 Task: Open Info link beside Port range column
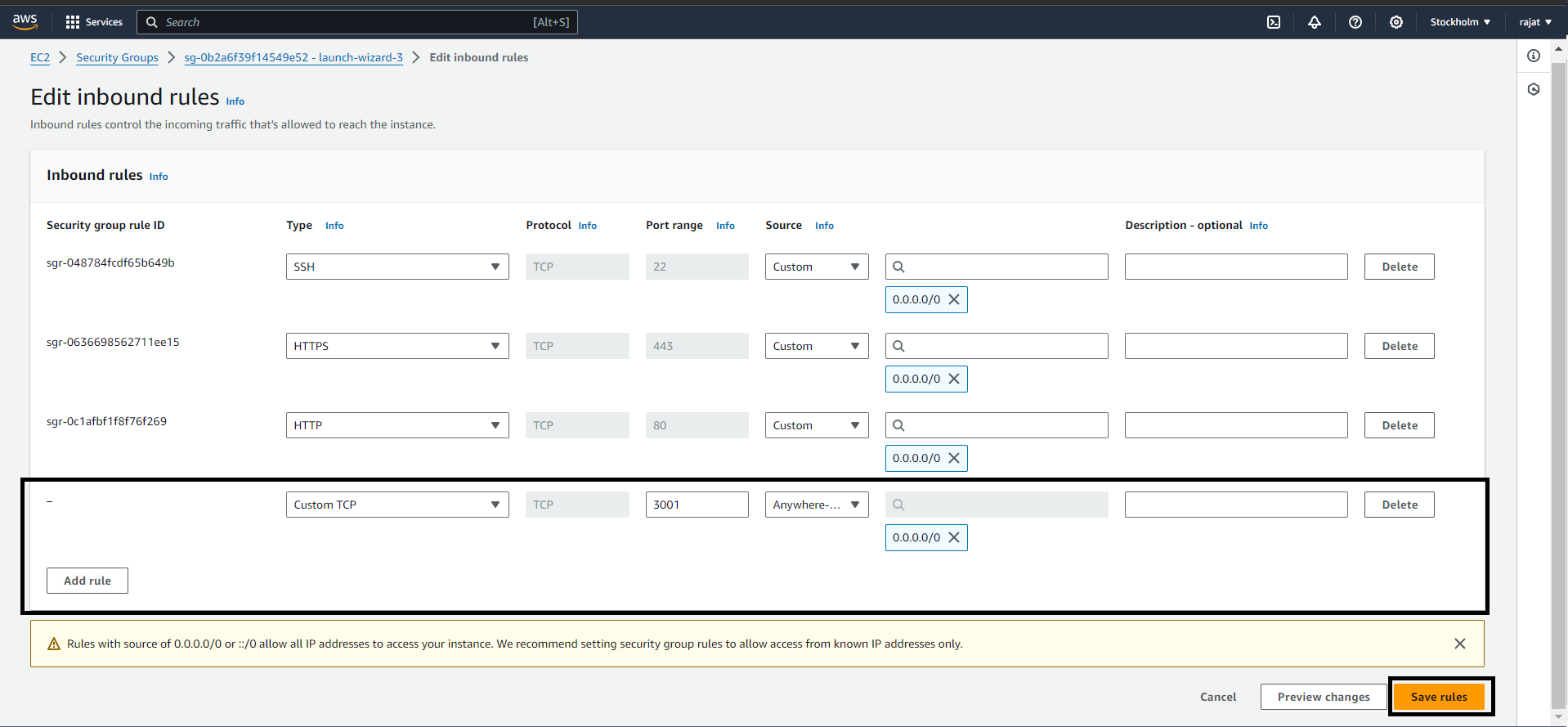(725, 226)
